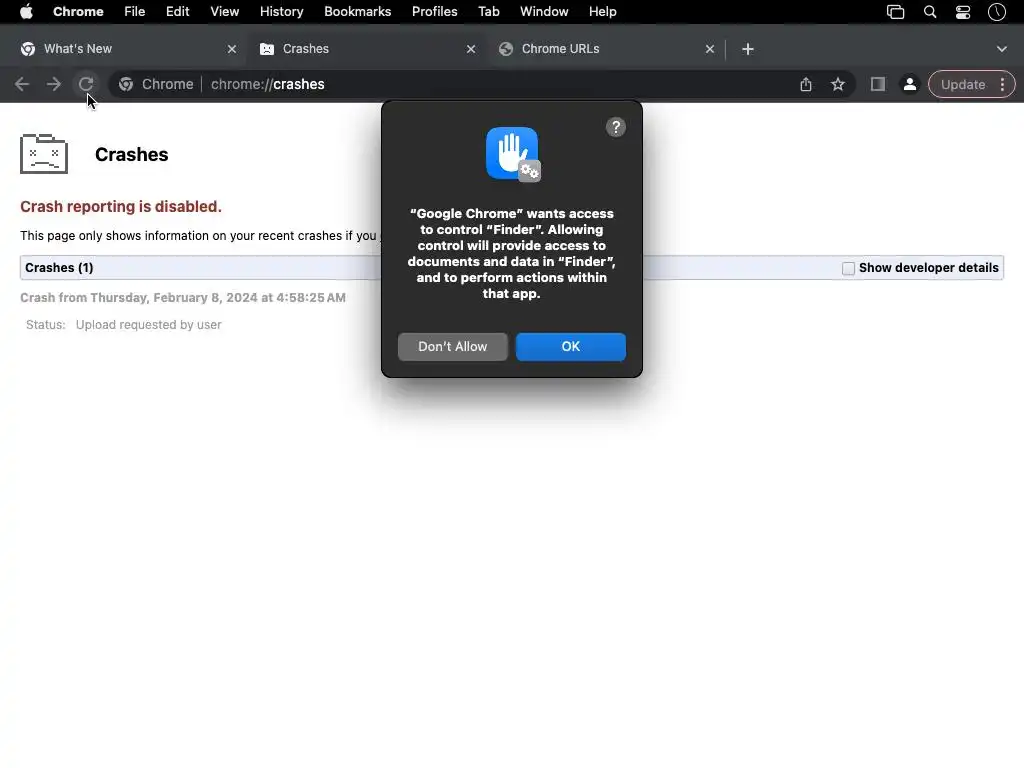1024x768 pixels.
Task: Open the Profiles menu
Action: [434, 12]
